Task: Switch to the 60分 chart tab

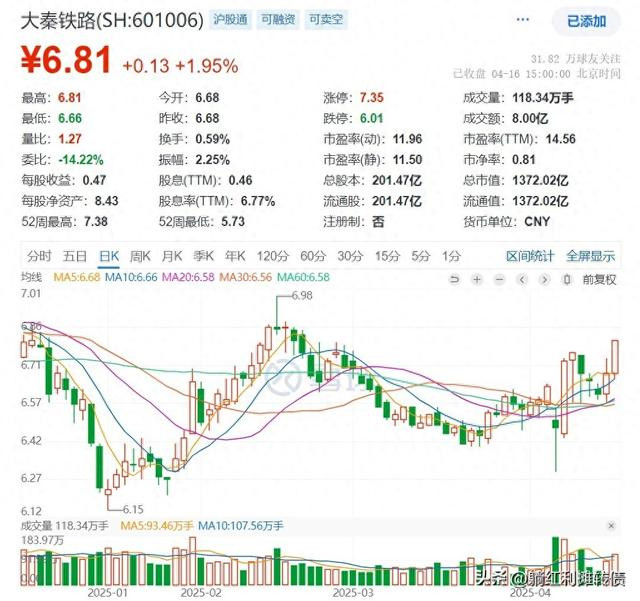Action: coord(313,256)
